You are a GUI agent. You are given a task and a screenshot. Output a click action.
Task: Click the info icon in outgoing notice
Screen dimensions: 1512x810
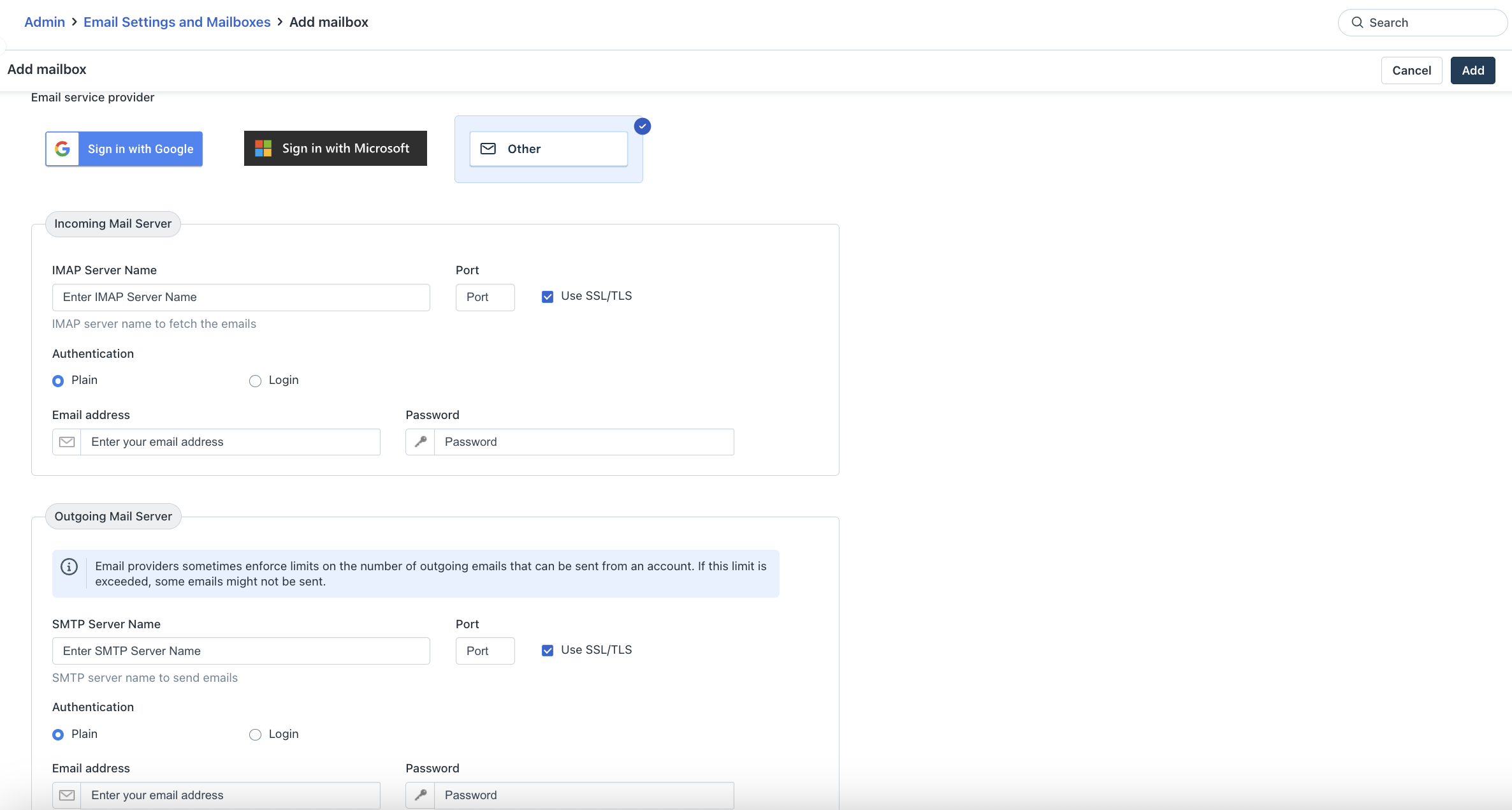pyautogui.click(x=69, y=566)
